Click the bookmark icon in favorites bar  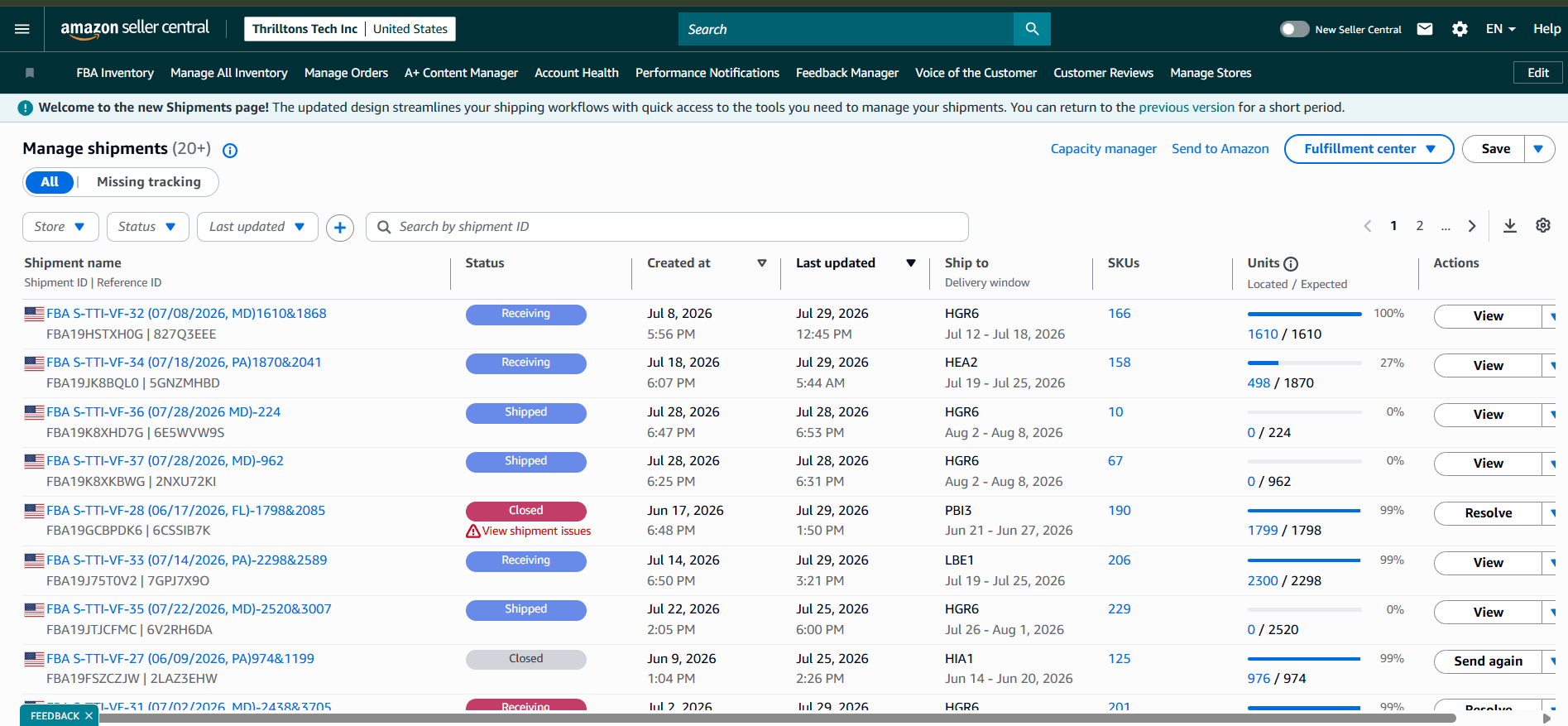pyautogui.click(x=30, y=73)
